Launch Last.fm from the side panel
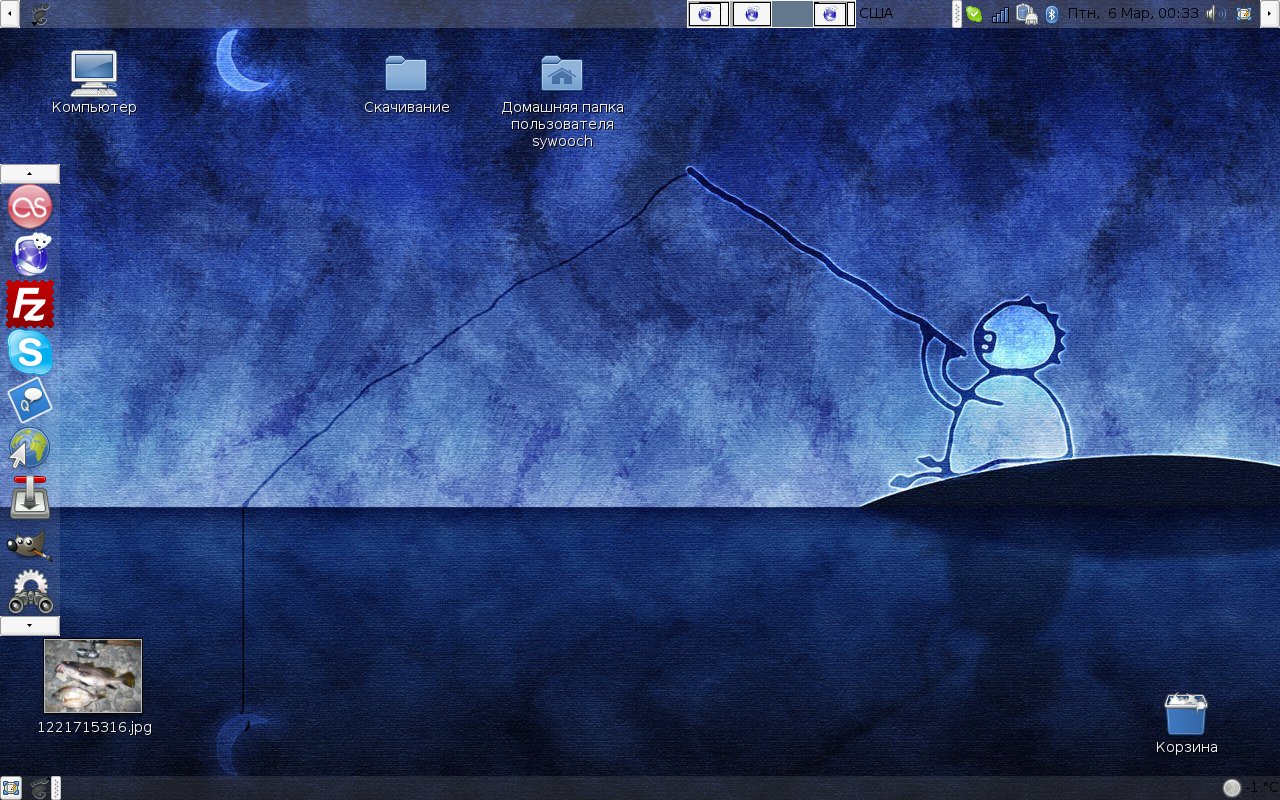The width and height of the screenshot is (1280, 800). 30,208
